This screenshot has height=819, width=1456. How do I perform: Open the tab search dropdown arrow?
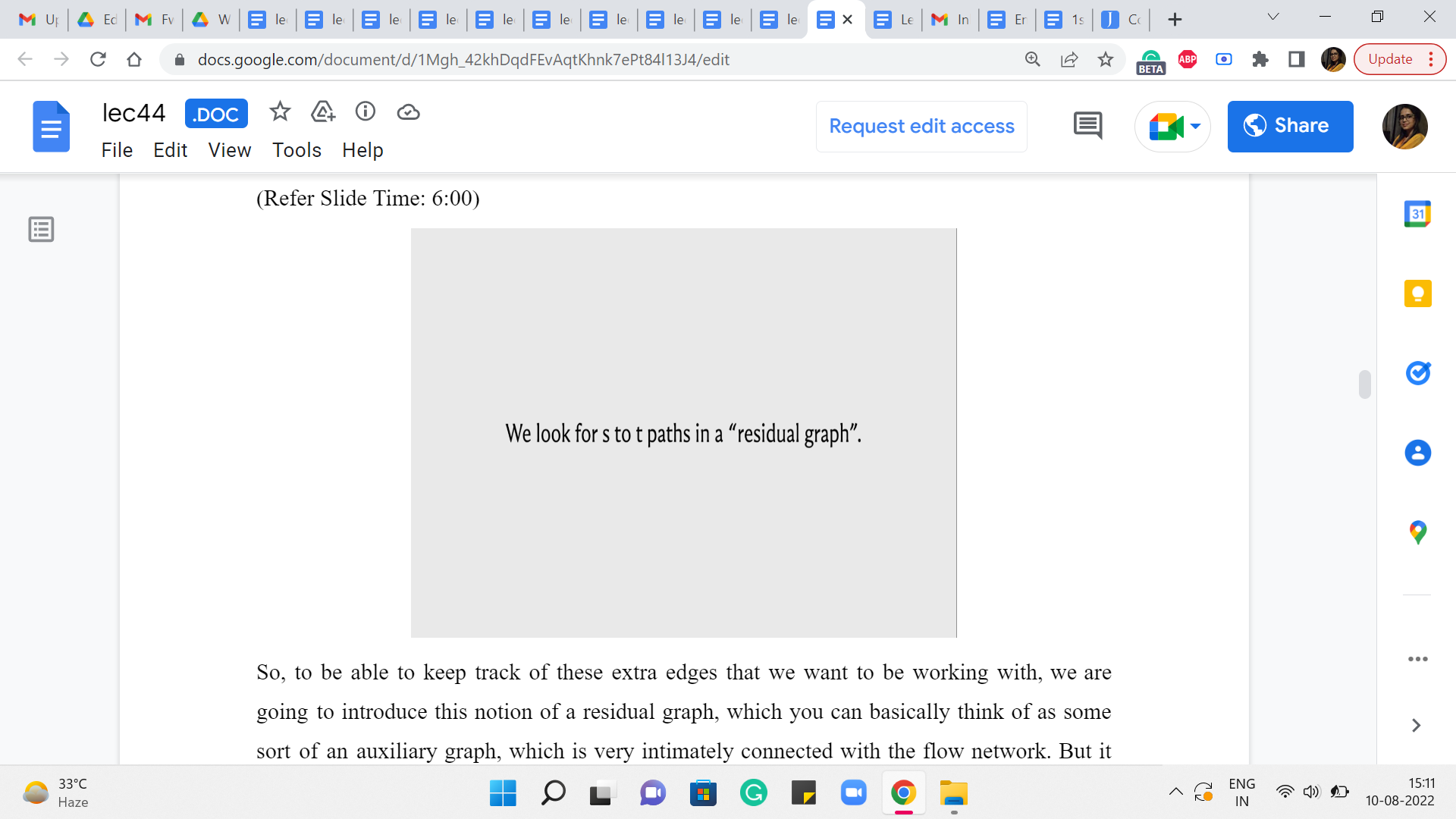click(1273, 17)
